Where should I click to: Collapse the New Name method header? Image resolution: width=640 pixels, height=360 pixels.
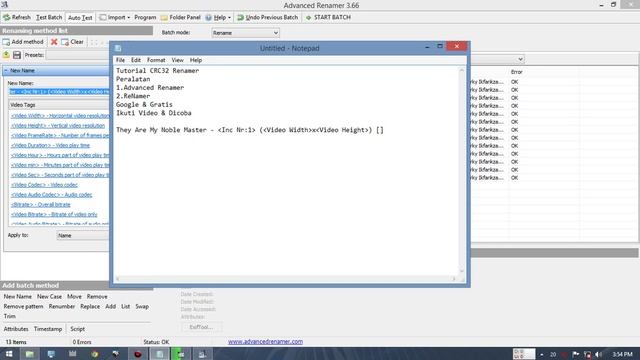pyautogui.click(x=56, y=70)
